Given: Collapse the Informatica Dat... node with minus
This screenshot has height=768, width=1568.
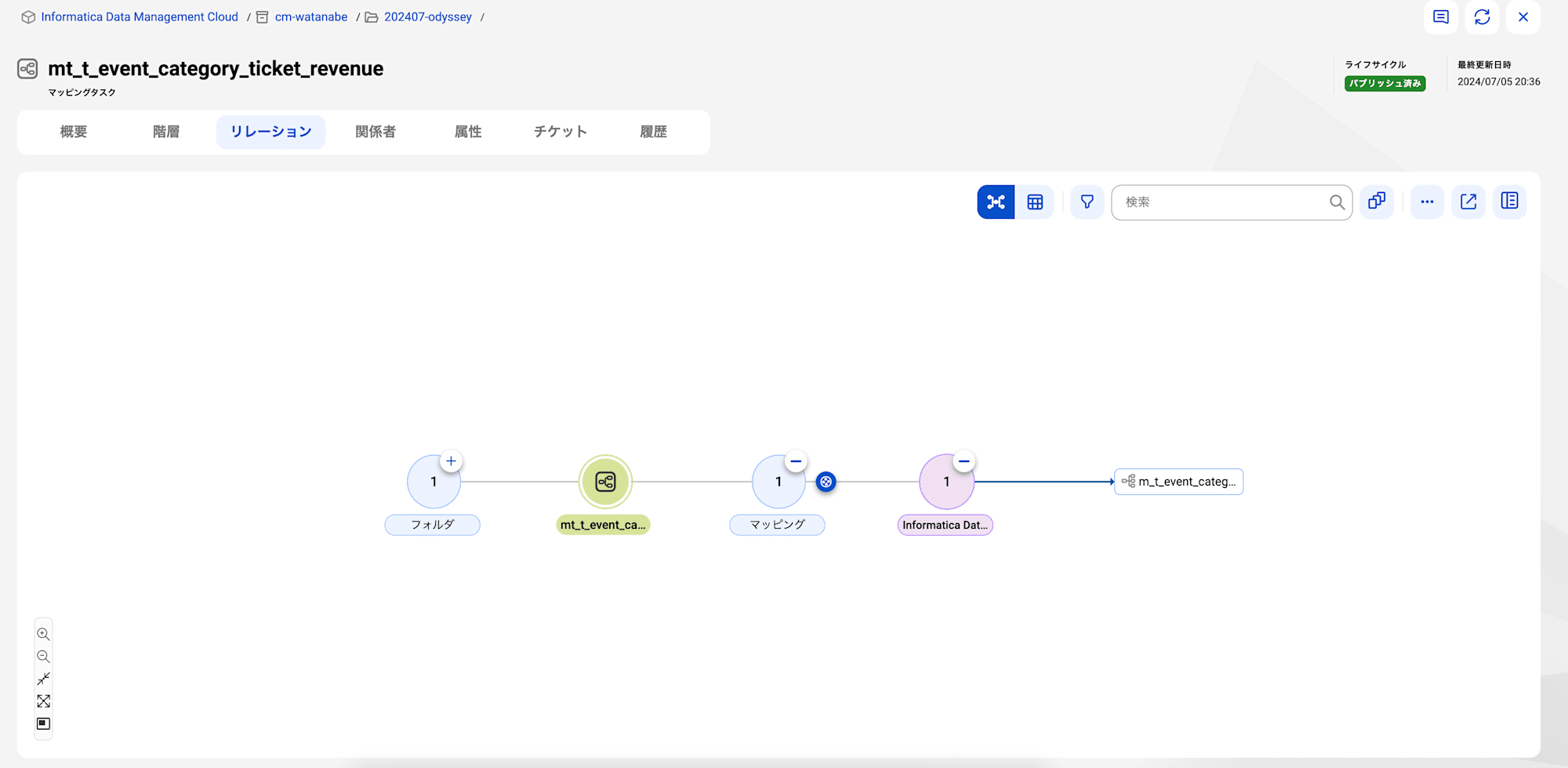Looking at the screenshot, I should click(x=964, y=461).
